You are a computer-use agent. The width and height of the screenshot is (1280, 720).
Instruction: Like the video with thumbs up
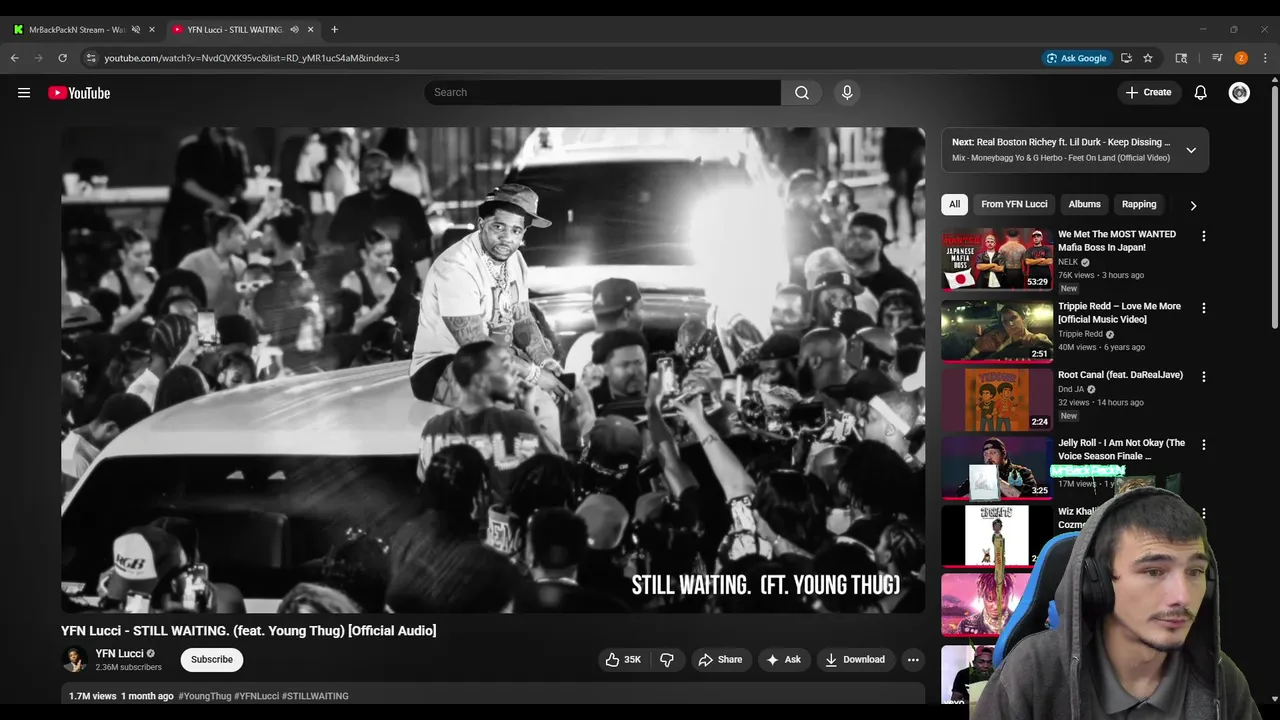(x=623, y=659)
